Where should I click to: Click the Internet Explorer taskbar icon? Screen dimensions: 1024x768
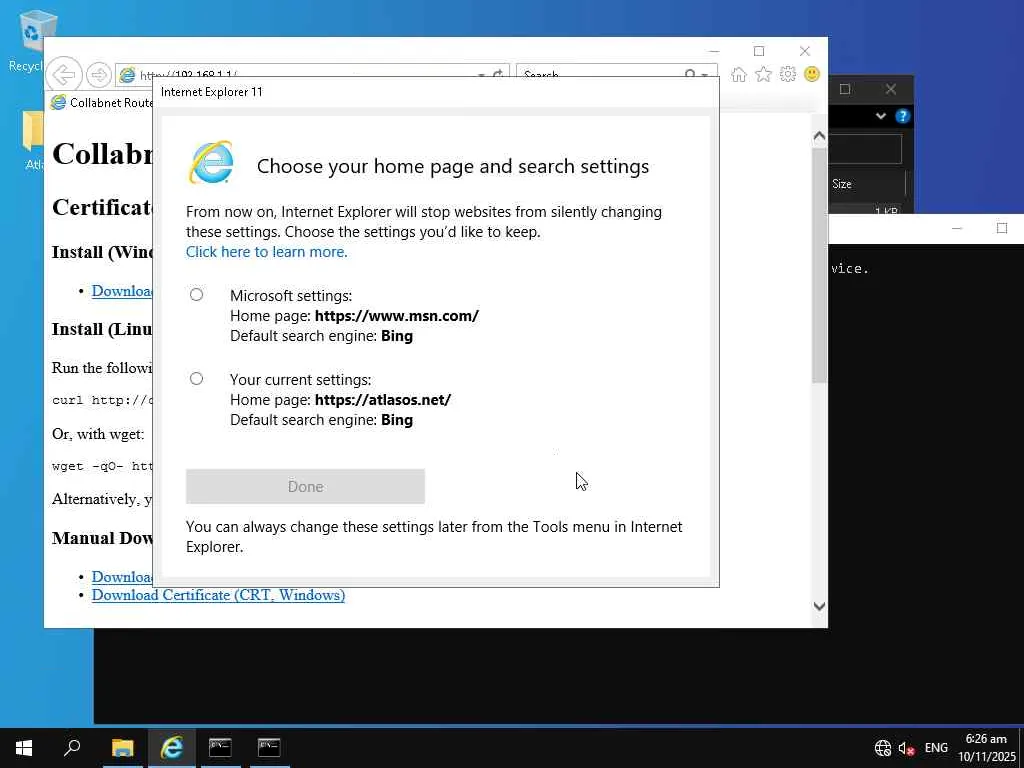pos(171,748)
